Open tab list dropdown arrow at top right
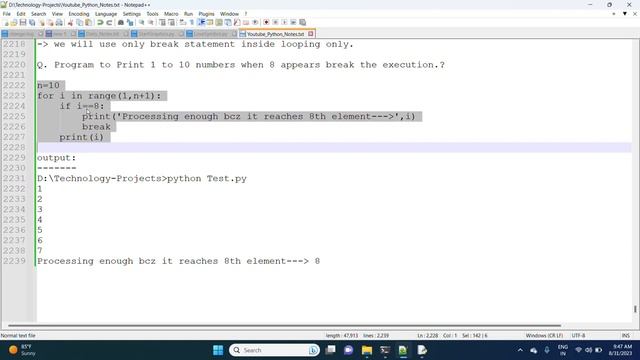Image resolution: width=640 pixels, height=360 pixels. coord(624,14)
